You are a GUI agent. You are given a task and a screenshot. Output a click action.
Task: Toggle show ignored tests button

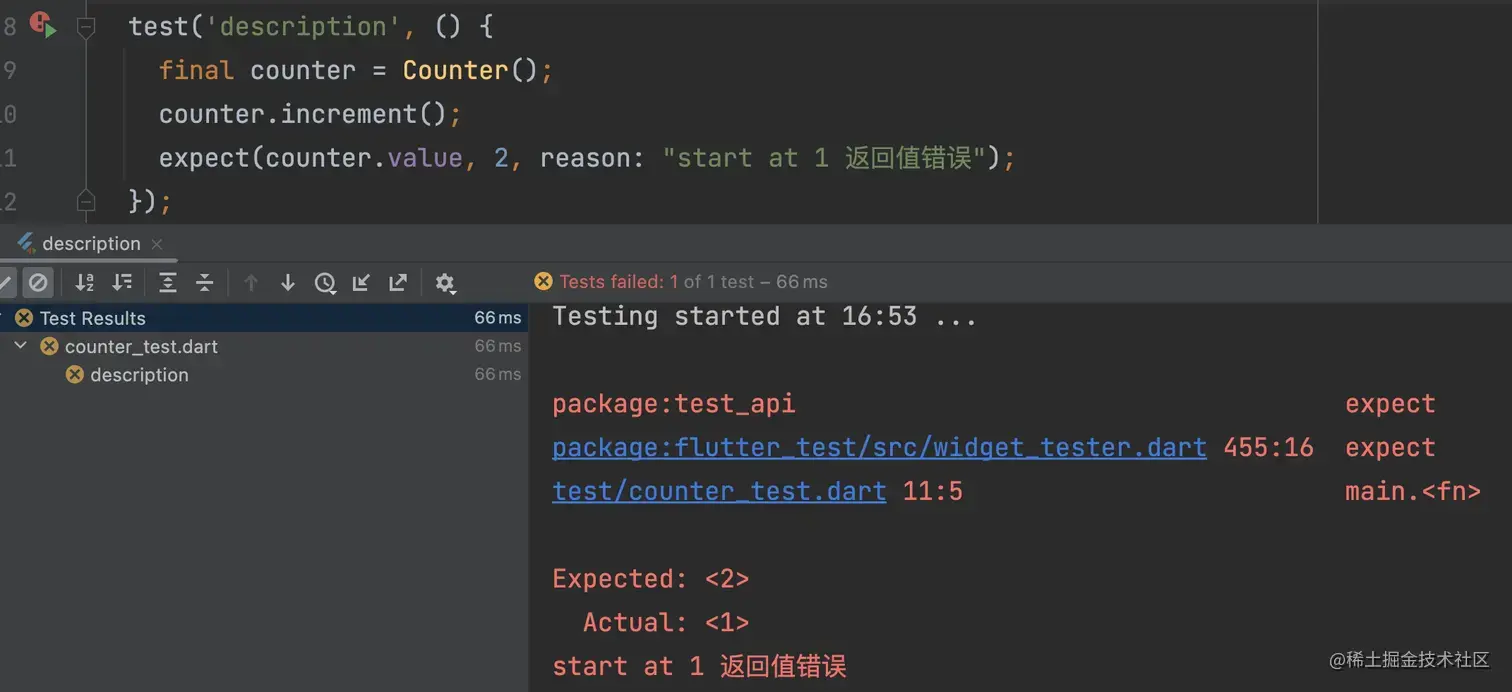[38, 283]
